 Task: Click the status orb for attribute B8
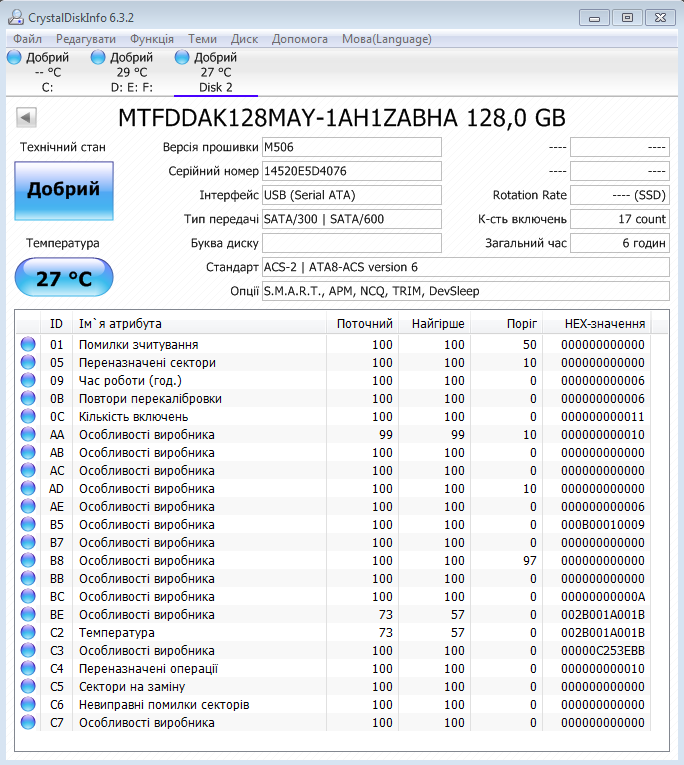28,561
